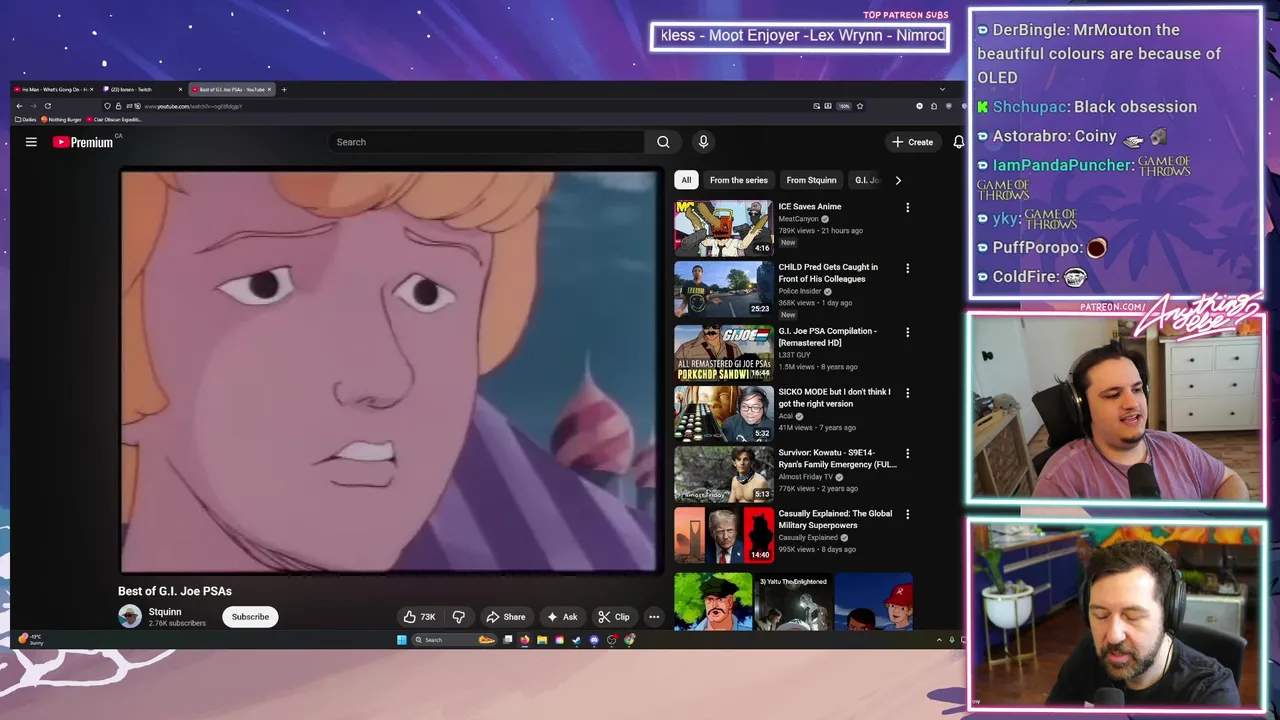Open options for Survivor: Kowatu video
Viewport: 1280px width, 720px height.
(x=907, y=454)
